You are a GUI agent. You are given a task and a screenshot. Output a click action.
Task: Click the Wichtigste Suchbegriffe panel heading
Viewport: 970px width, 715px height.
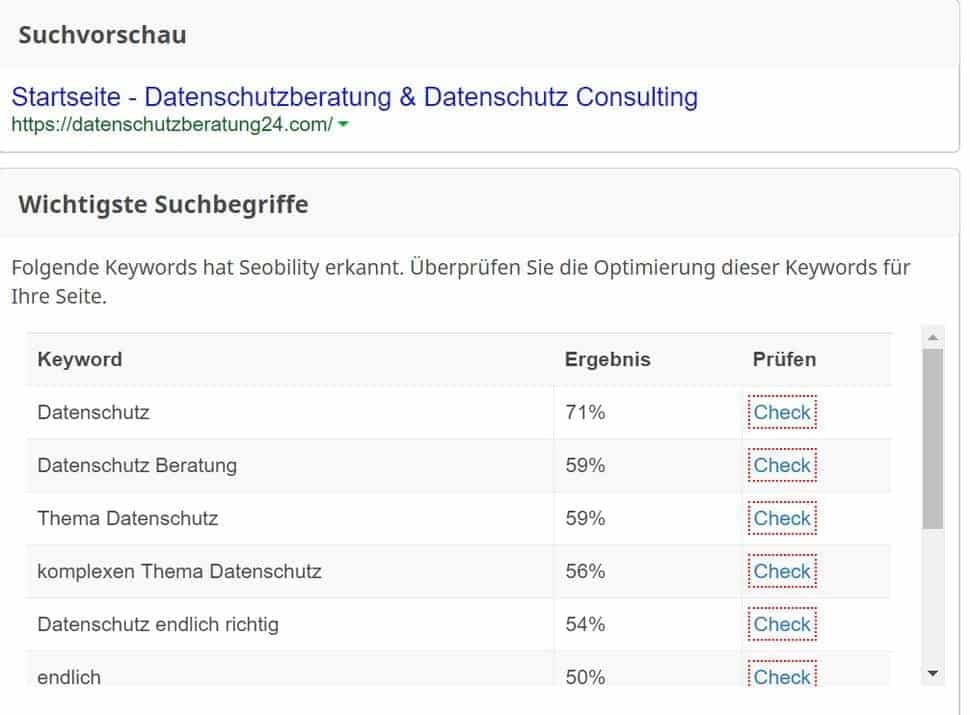[163, 205]
